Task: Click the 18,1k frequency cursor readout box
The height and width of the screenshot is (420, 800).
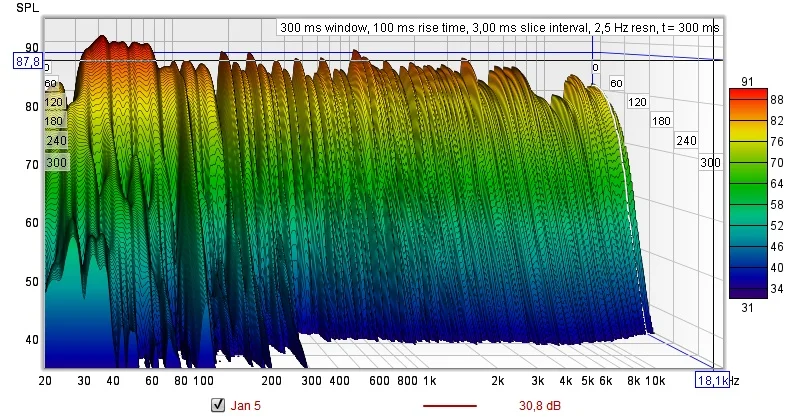Action: (712, 380)
